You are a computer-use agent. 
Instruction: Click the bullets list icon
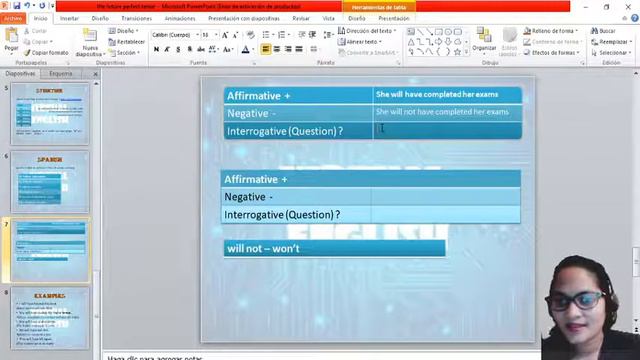coord(267,35)
